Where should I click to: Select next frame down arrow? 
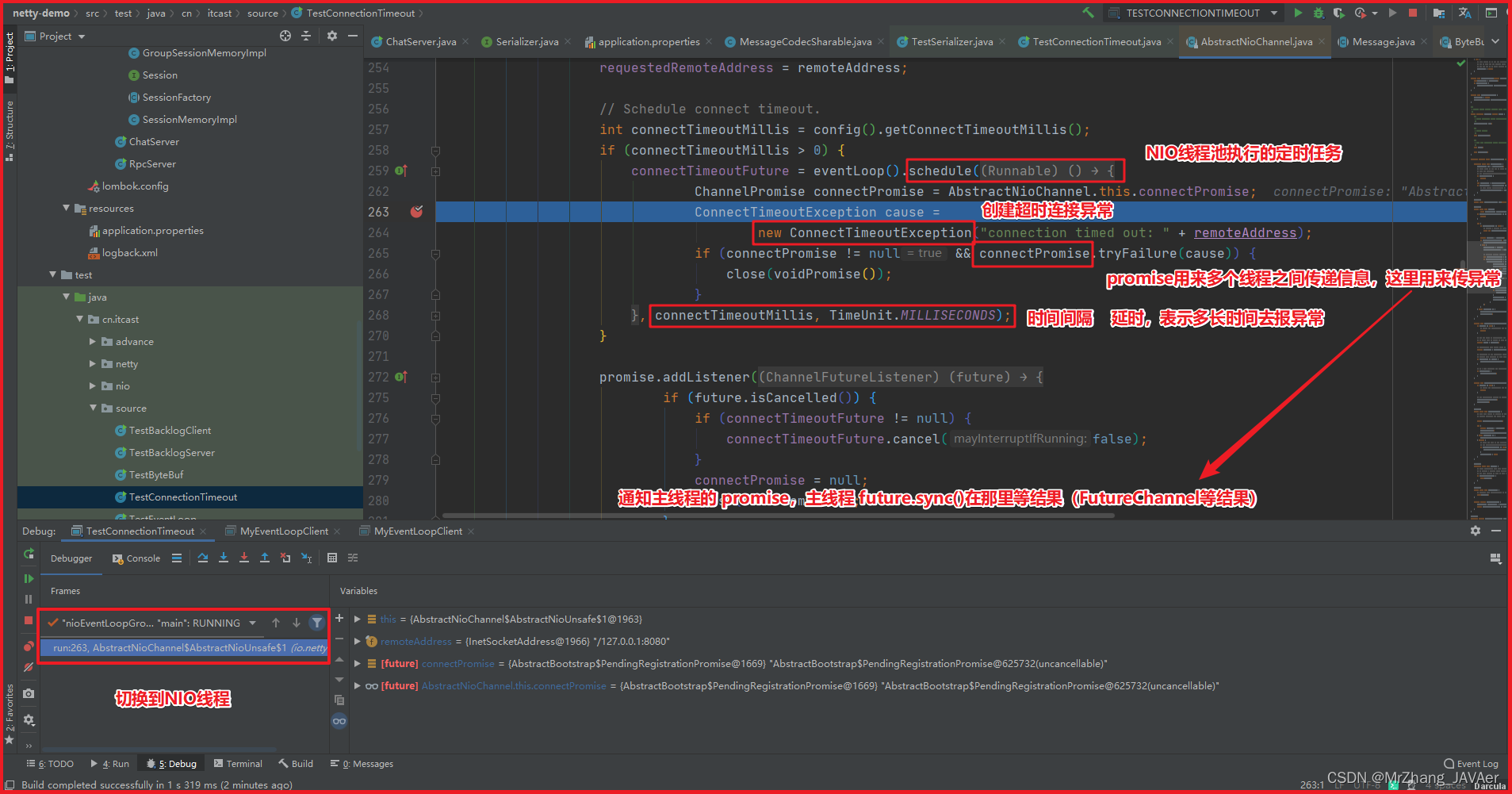(297, 623)
